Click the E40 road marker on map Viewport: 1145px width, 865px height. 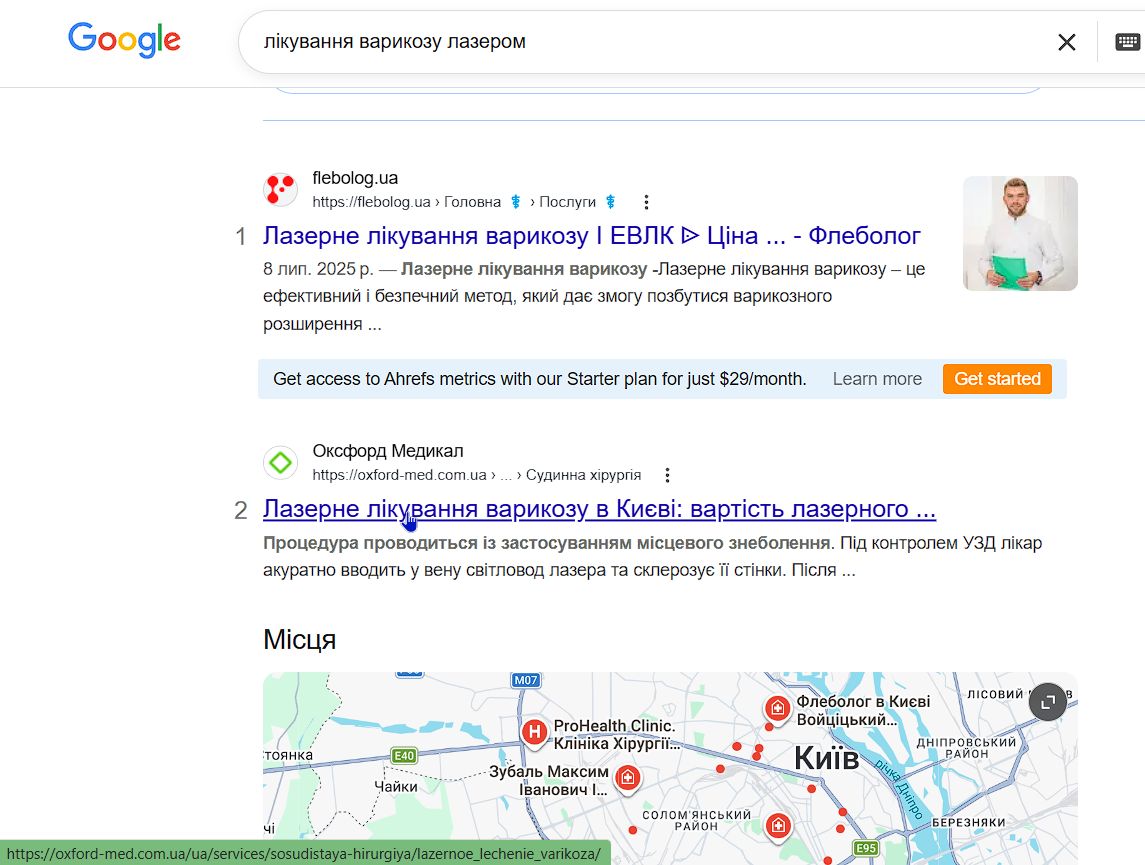404,756
